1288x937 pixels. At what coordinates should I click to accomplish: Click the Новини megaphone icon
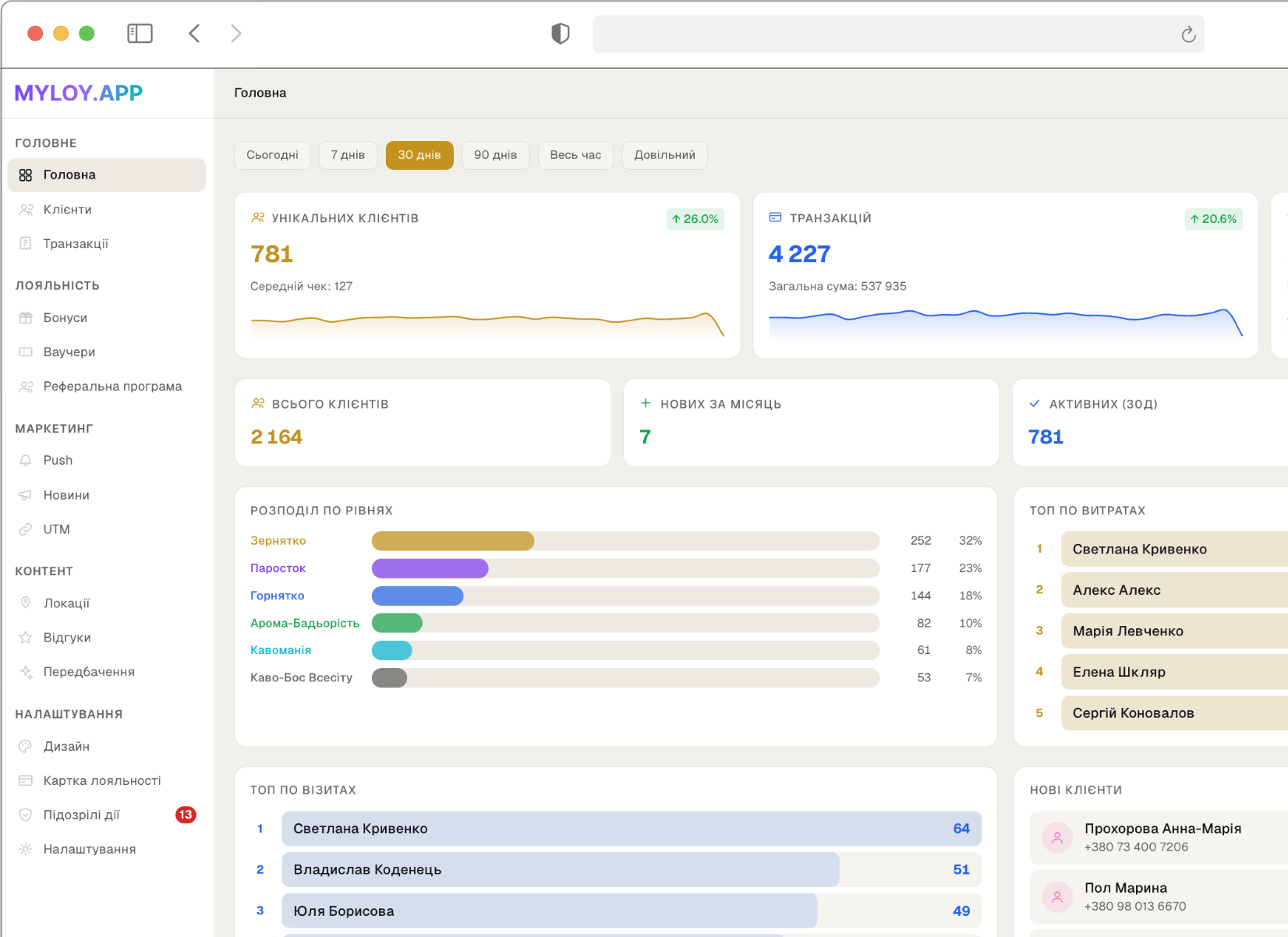(26, 495)
